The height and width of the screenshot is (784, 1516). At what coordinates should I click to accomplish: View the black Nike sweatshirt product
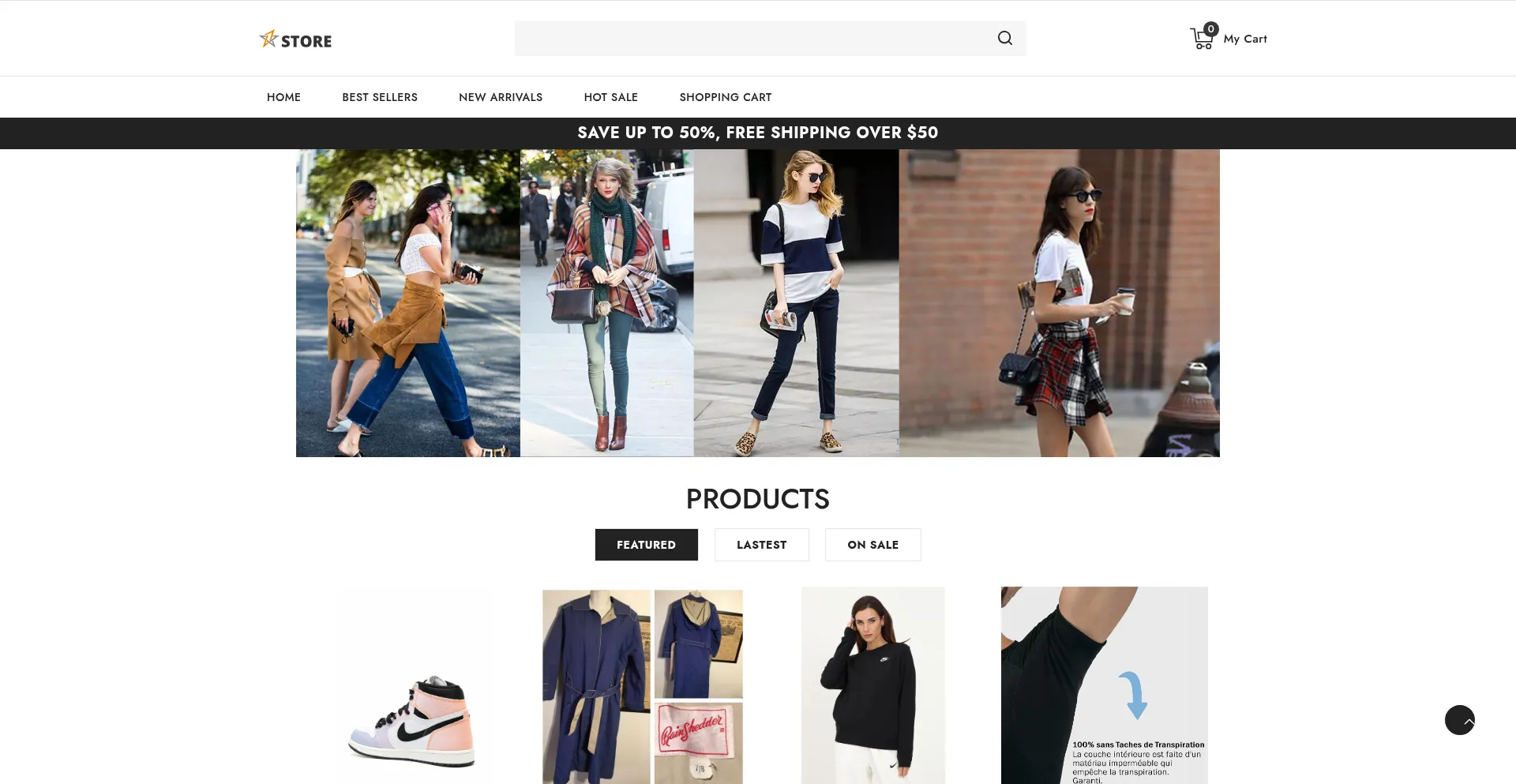[872, 687]
